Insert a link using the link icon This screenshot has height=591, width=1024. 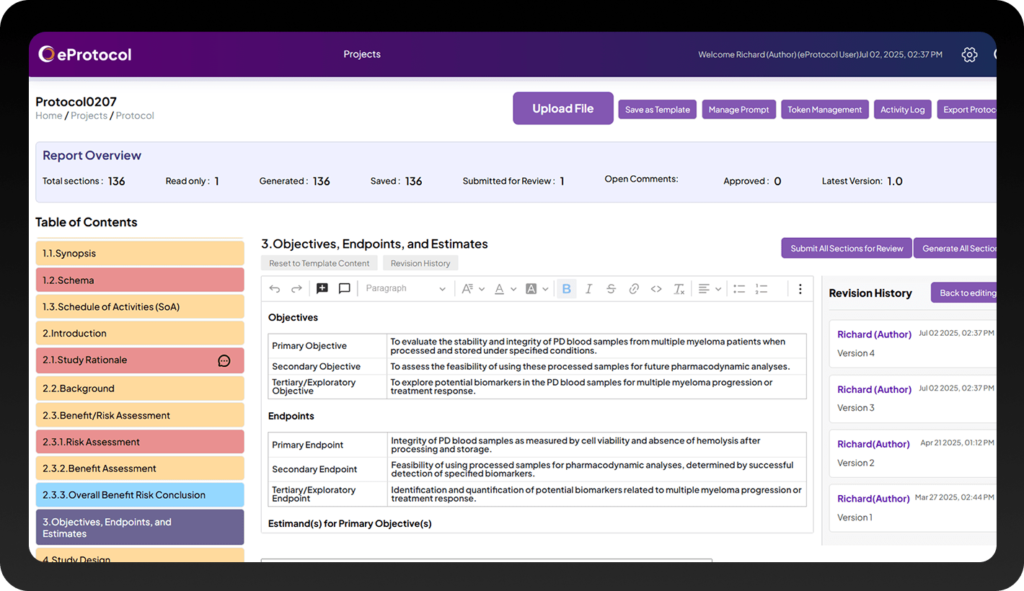click(634, 289)
